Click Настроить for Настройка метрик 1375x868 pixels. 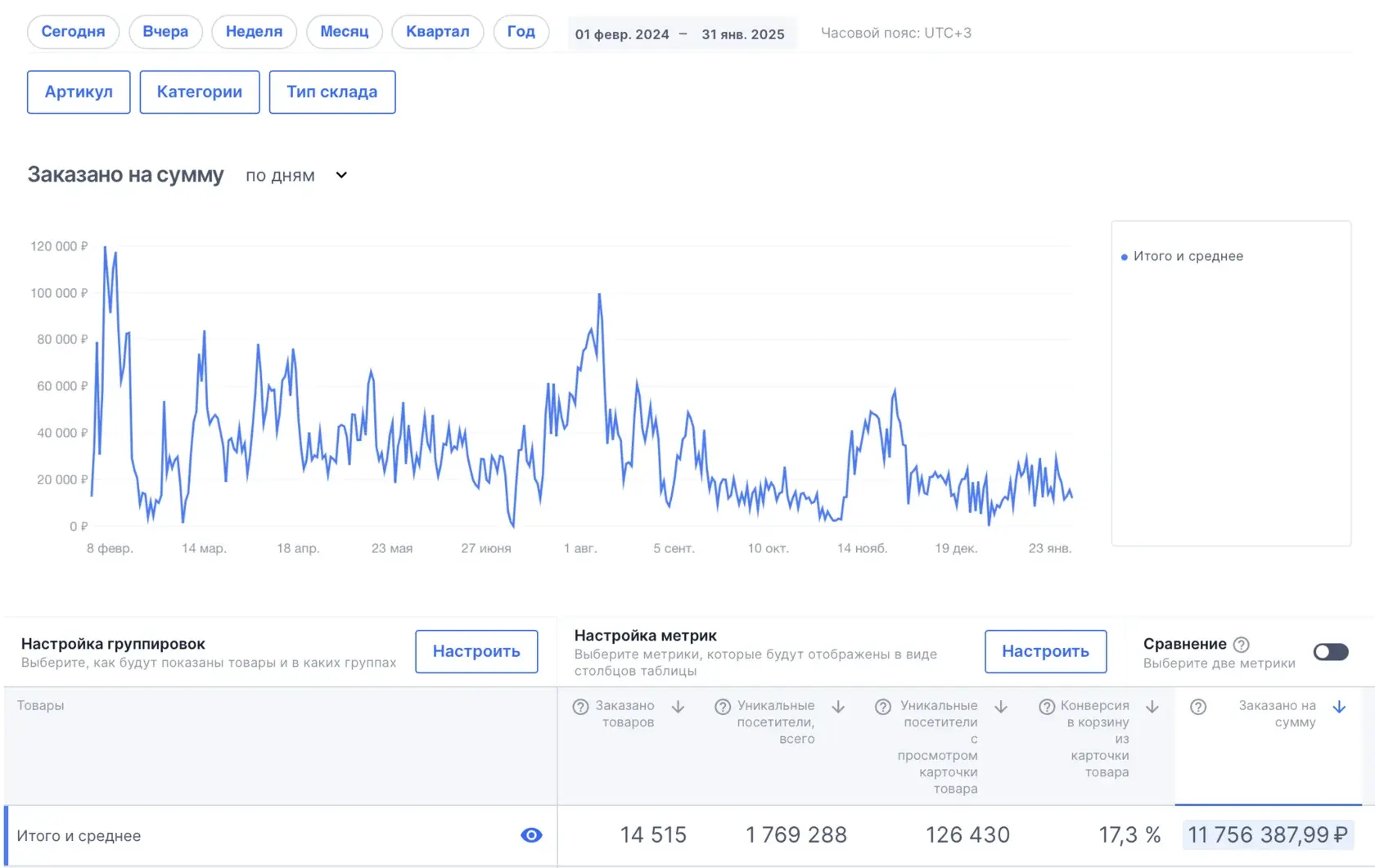click(1045, 651)
